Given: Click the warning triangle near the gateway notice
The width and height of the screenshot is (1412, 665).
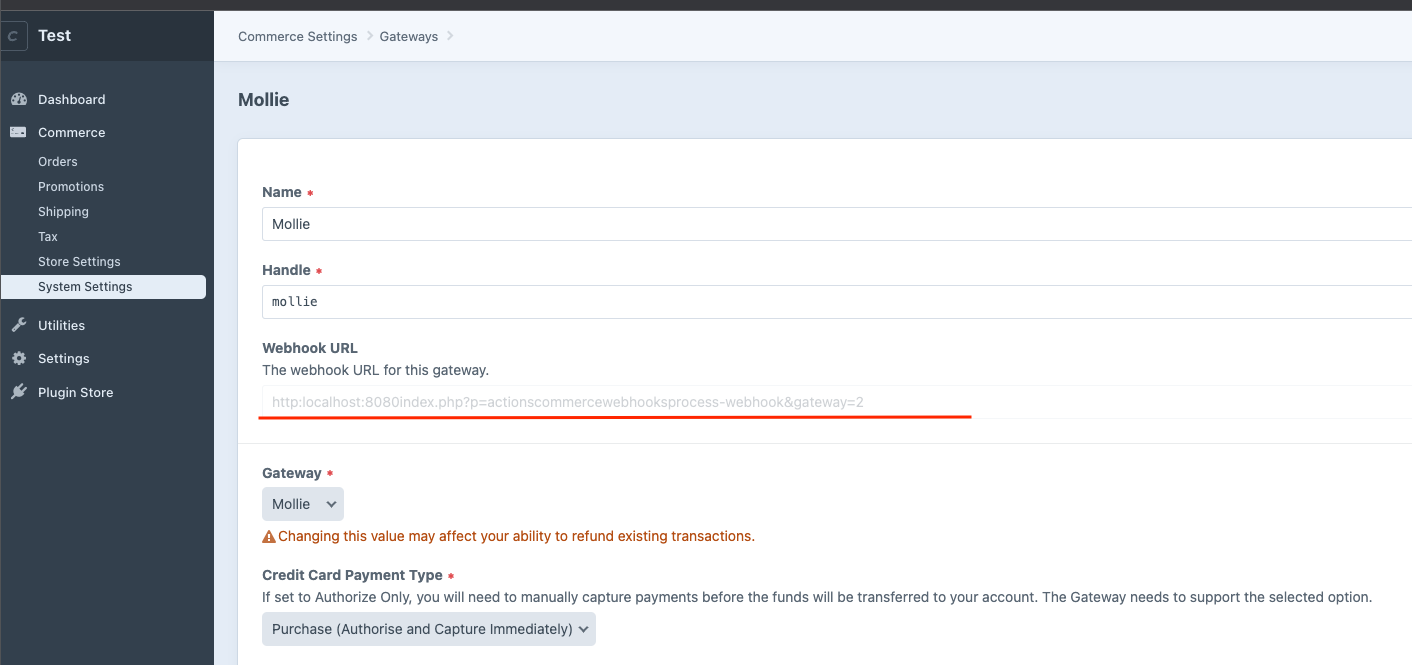Looking at the screenshot, I should click(267, 535).
